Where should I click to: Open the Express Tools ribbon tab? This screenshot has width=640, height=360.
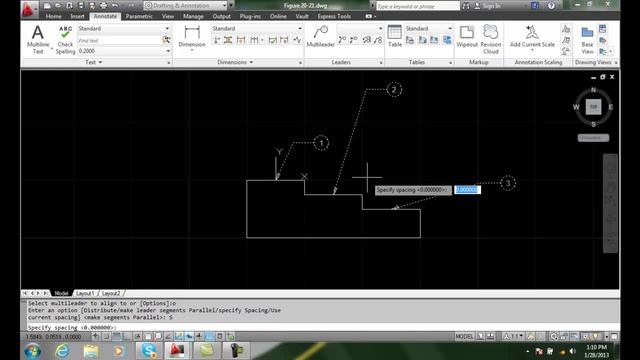tap(334, 16)
